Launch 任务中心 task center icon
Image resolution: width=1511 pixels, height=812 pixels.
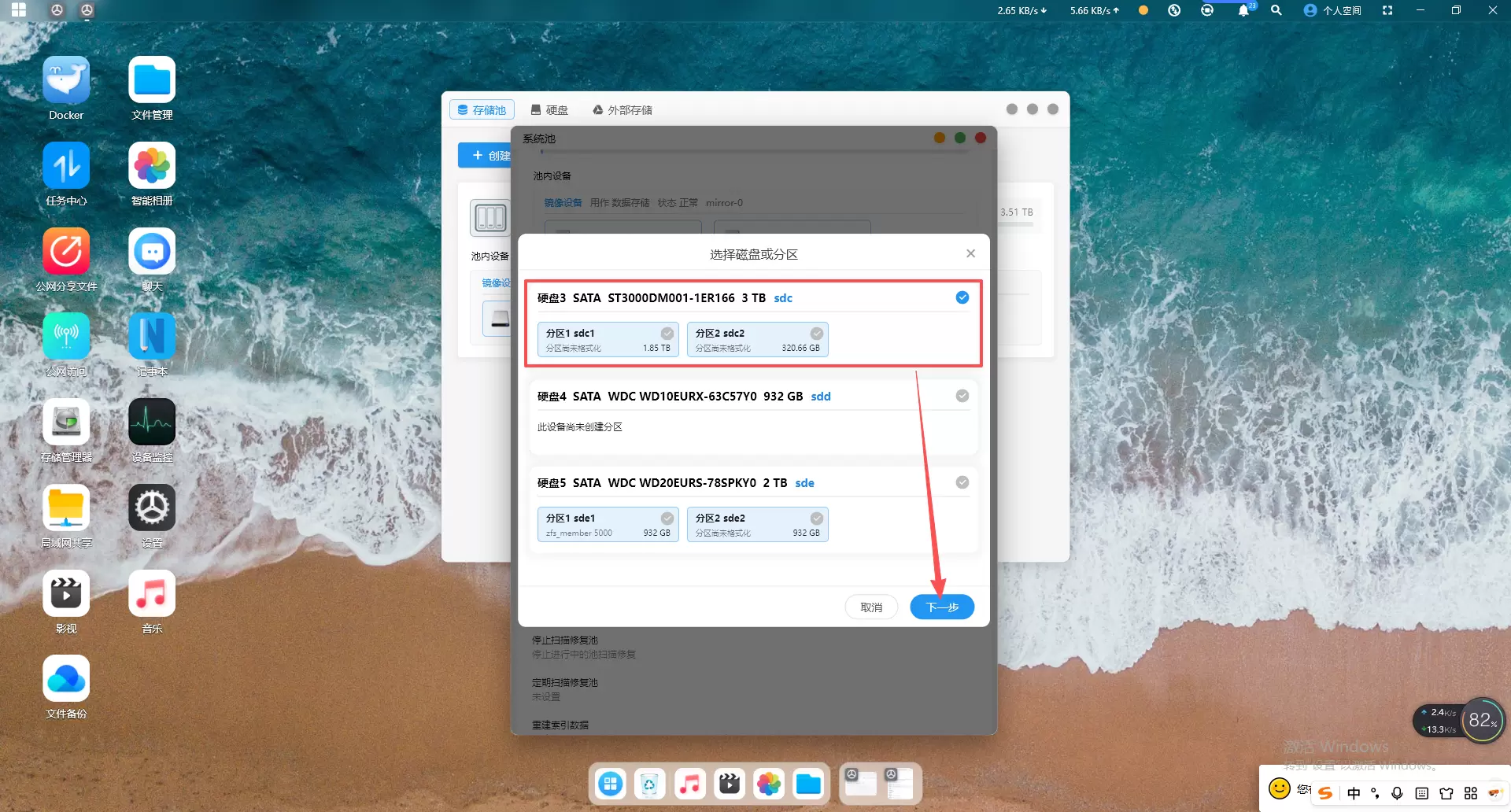66,166
